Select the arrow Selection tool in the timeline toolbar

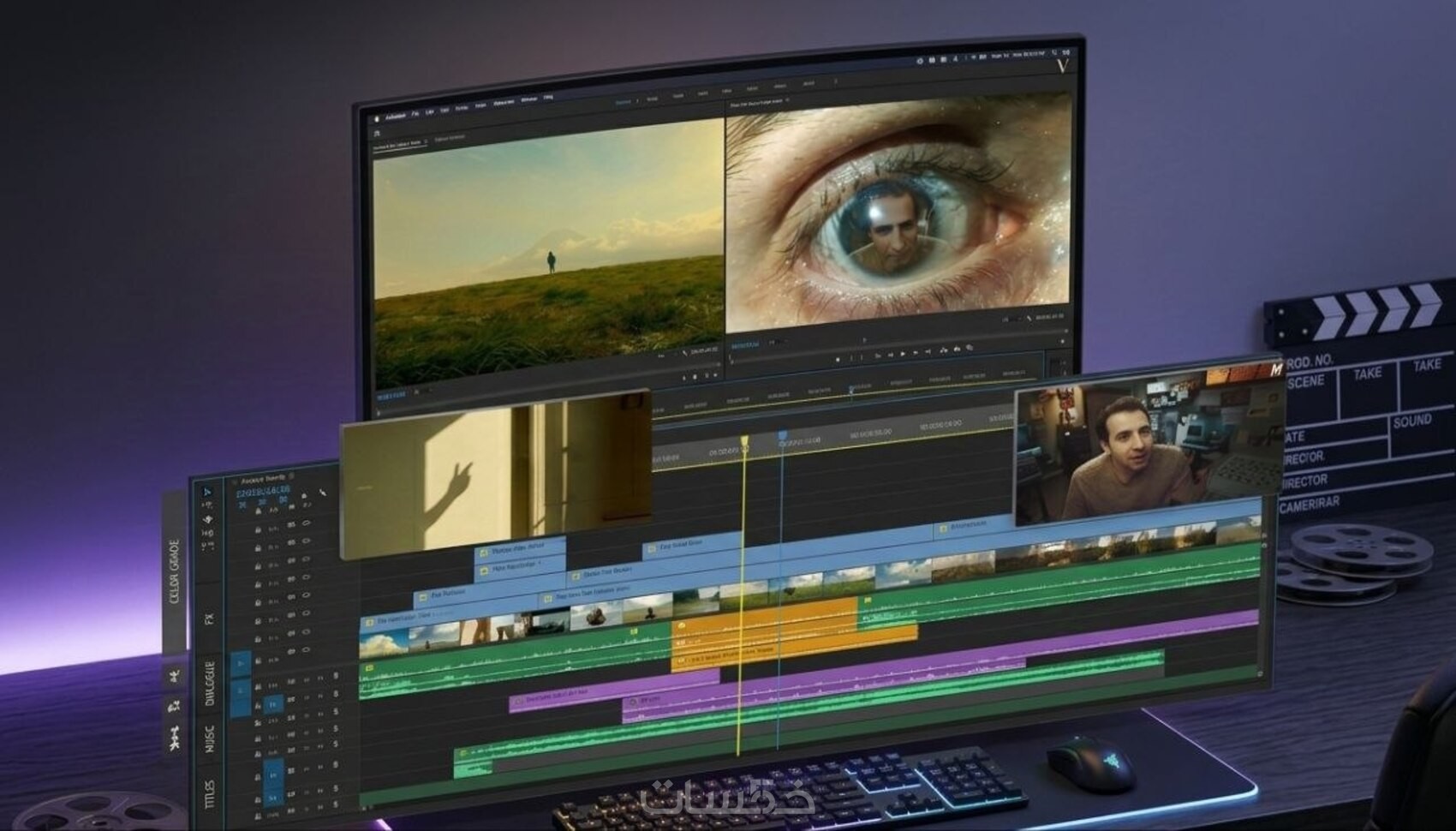(x=206, y=493)
